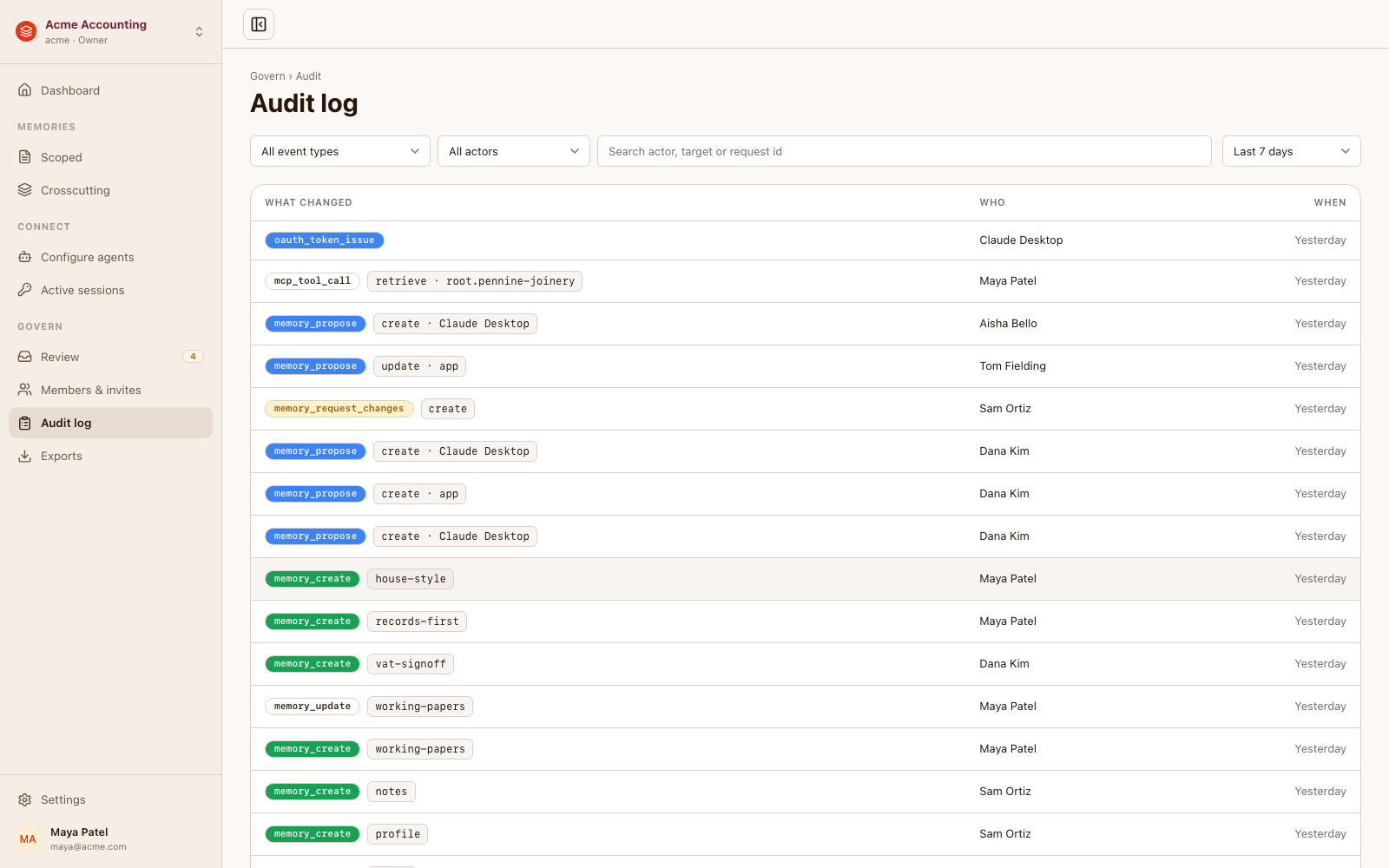This screenshot has height=868, width=1389.
Task: Click the create · app tag in Dana Kim row
Action: click(419, 494)
